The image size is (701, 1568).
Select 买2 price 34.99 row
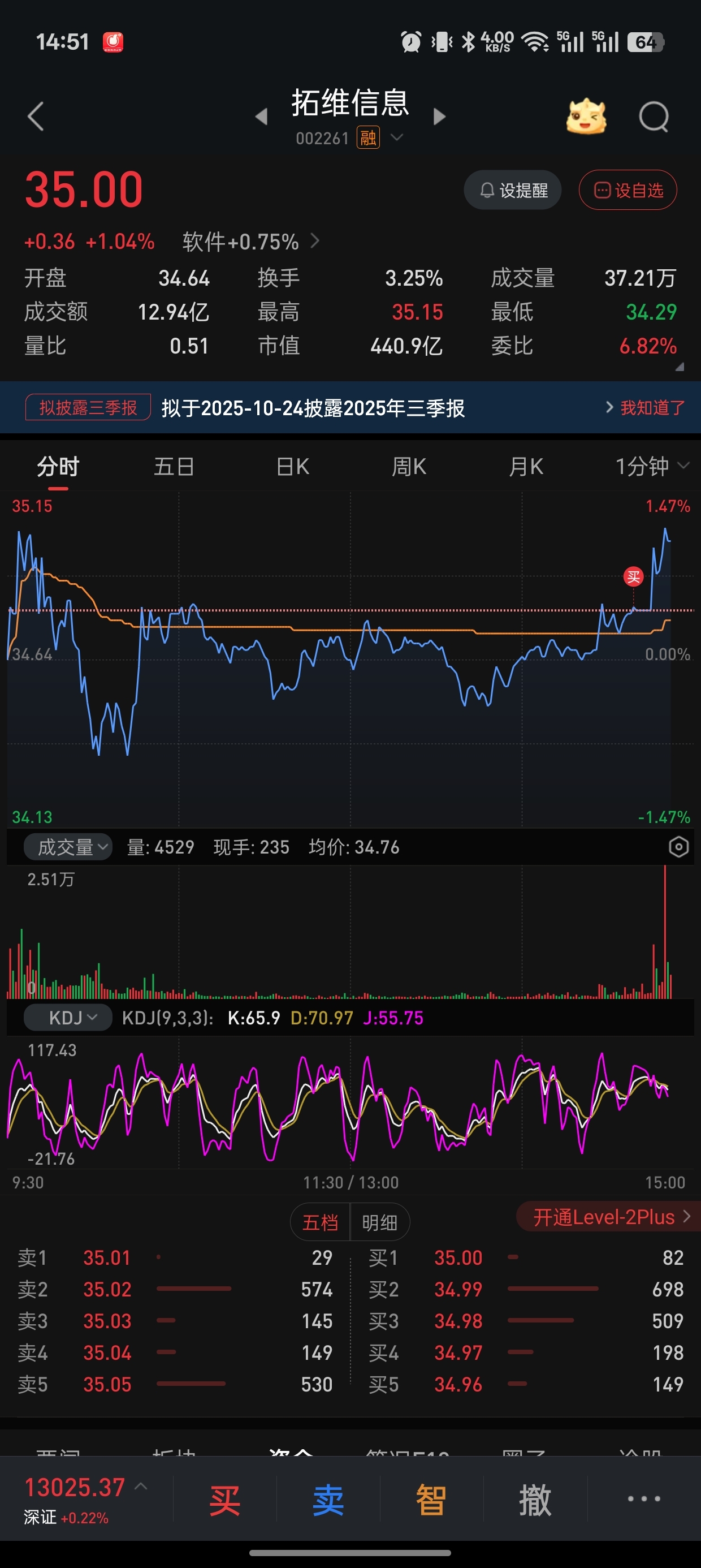[526, 1289]
